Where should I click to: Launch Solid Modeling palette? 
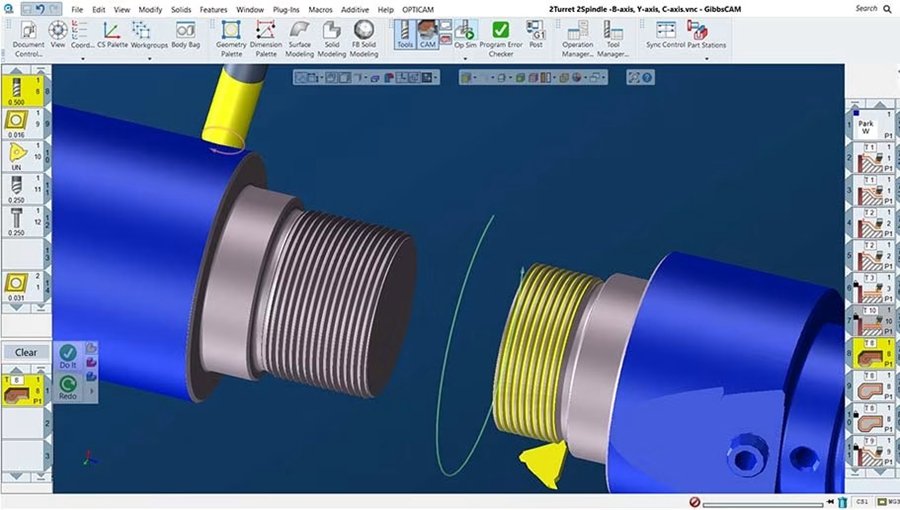(332, 38)
